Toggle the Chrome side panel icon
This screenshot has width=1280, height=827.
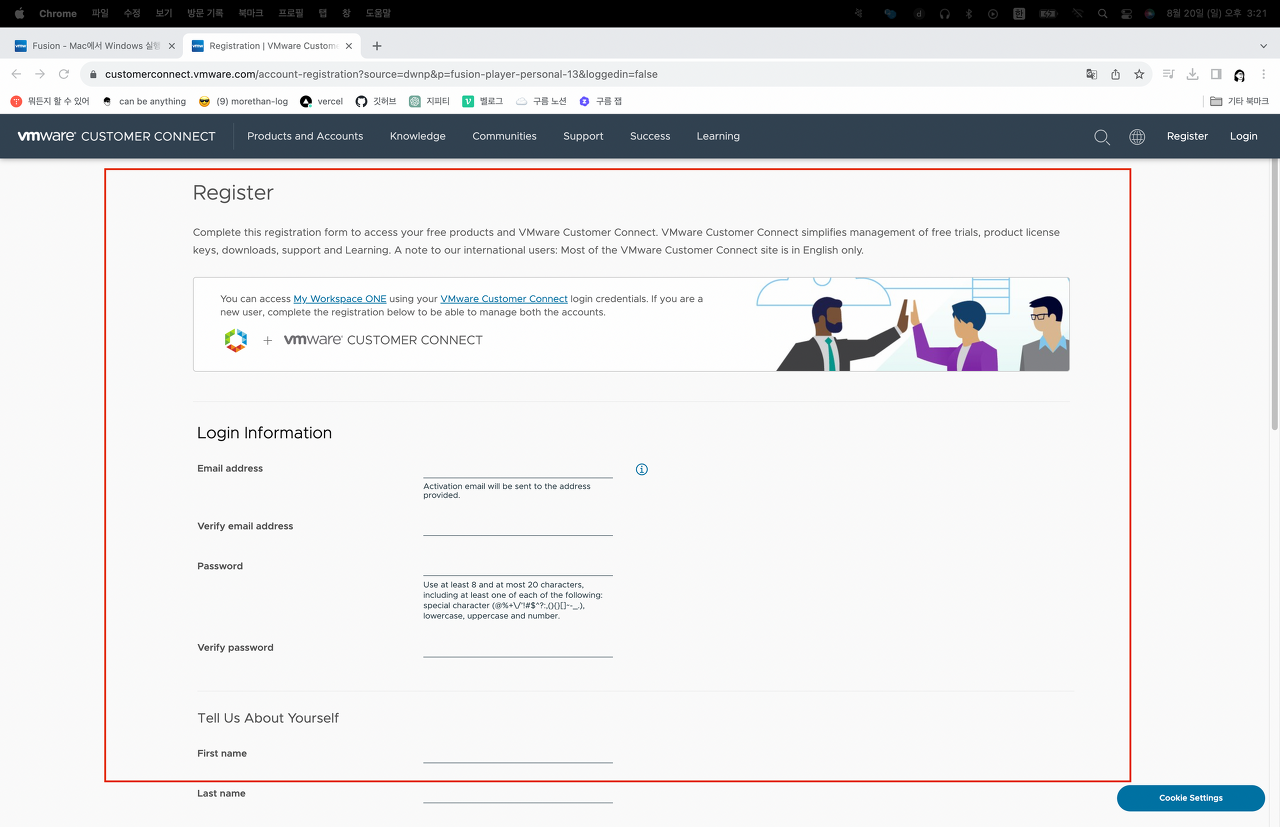point(1216,74)
